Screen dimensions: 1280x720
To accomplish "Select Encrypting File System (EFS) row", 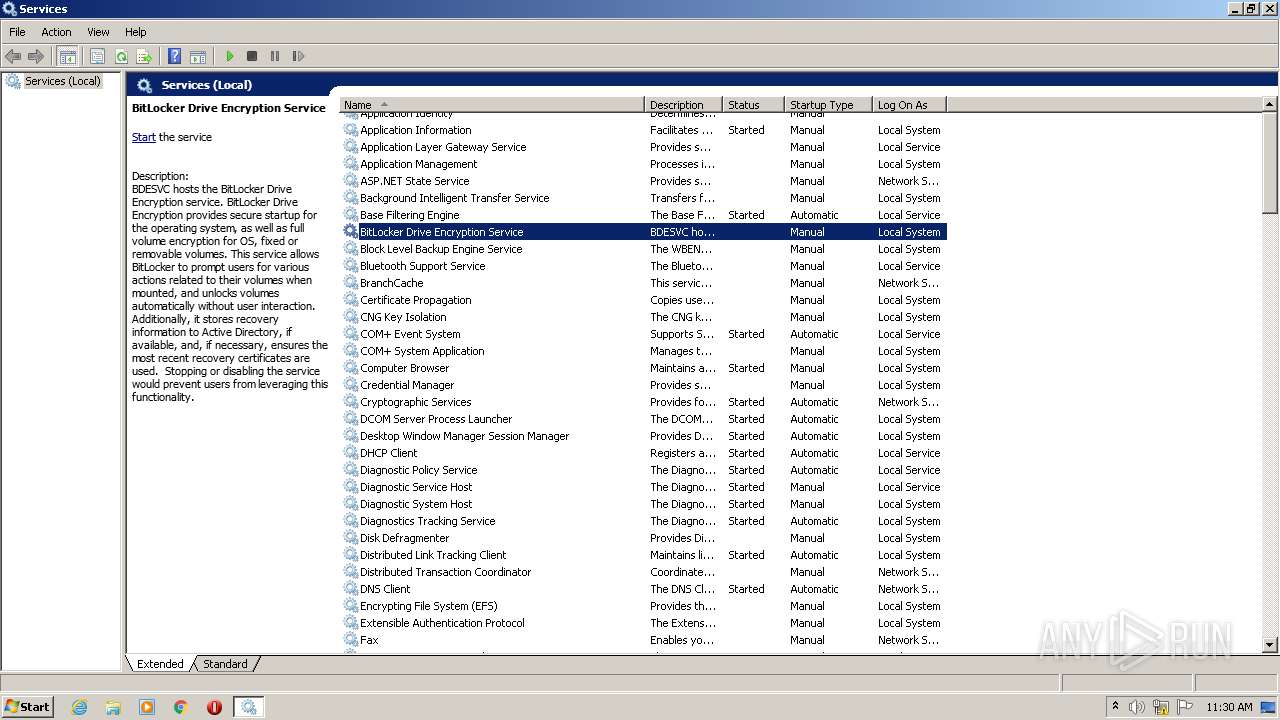I will click(x=644, y=606).
